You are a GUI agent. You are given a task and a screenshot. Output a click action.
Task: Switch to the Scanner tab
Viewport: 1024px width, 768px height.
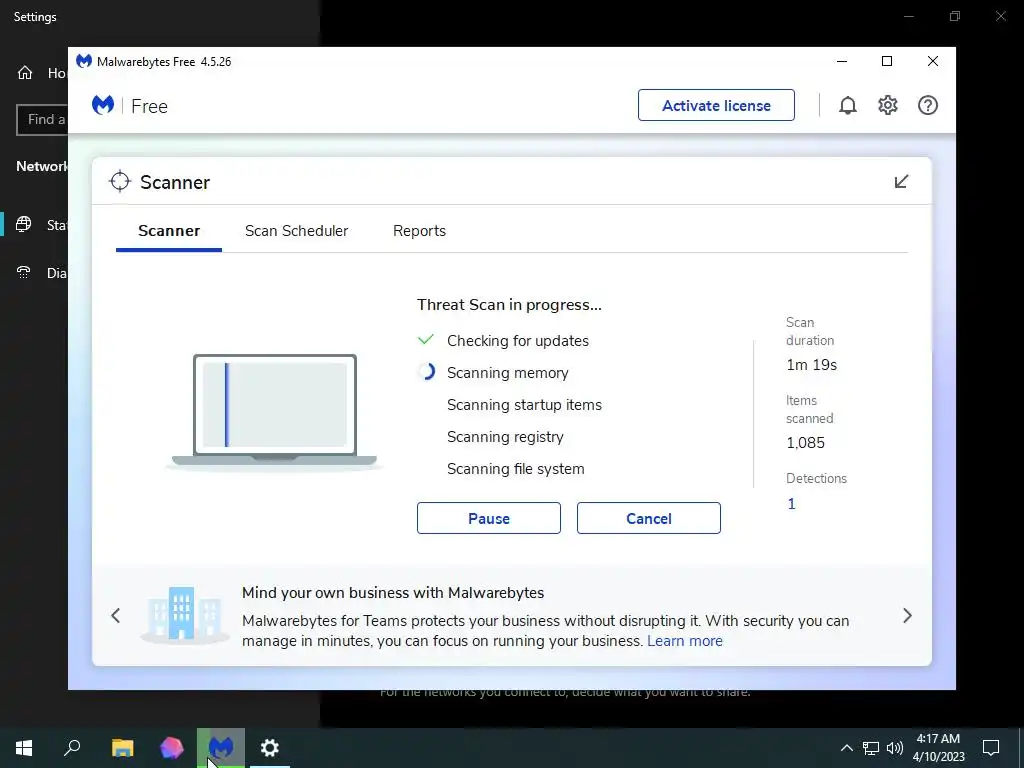[169, 231]
